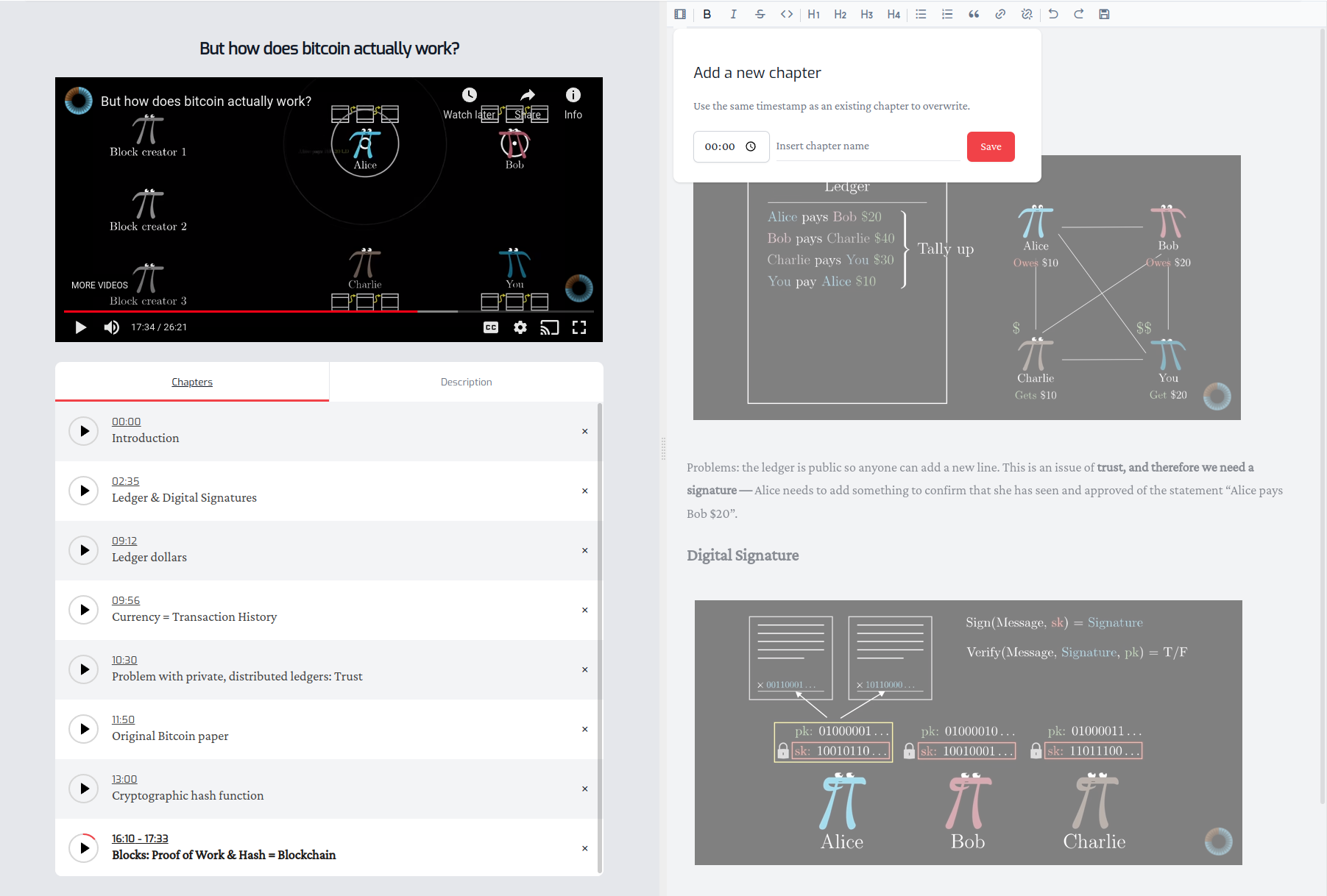Insert a blockquote
Viewport: 1327px width, 896px height.
point(974,14)
